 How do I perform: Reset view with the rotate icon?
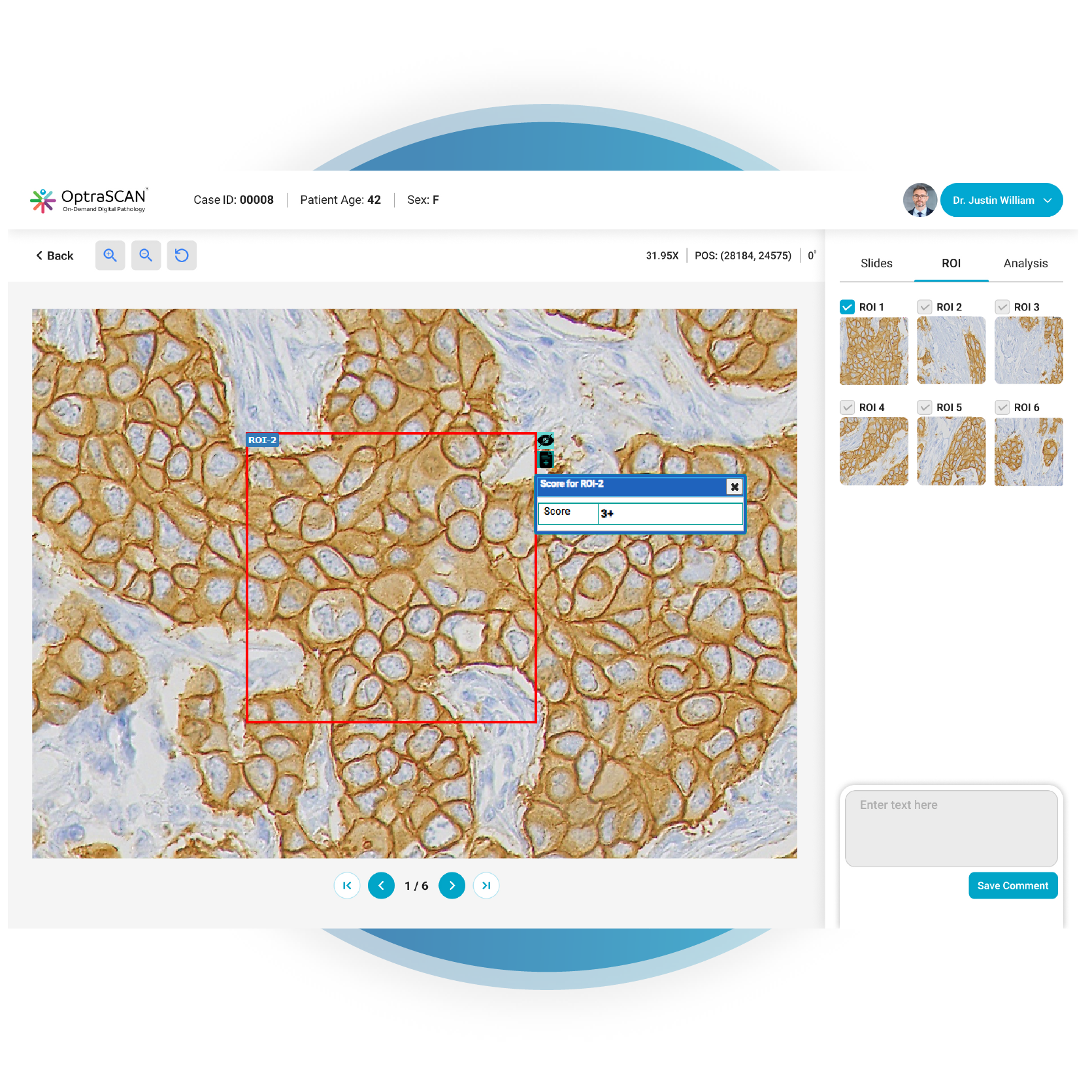[x=182, y=256]
